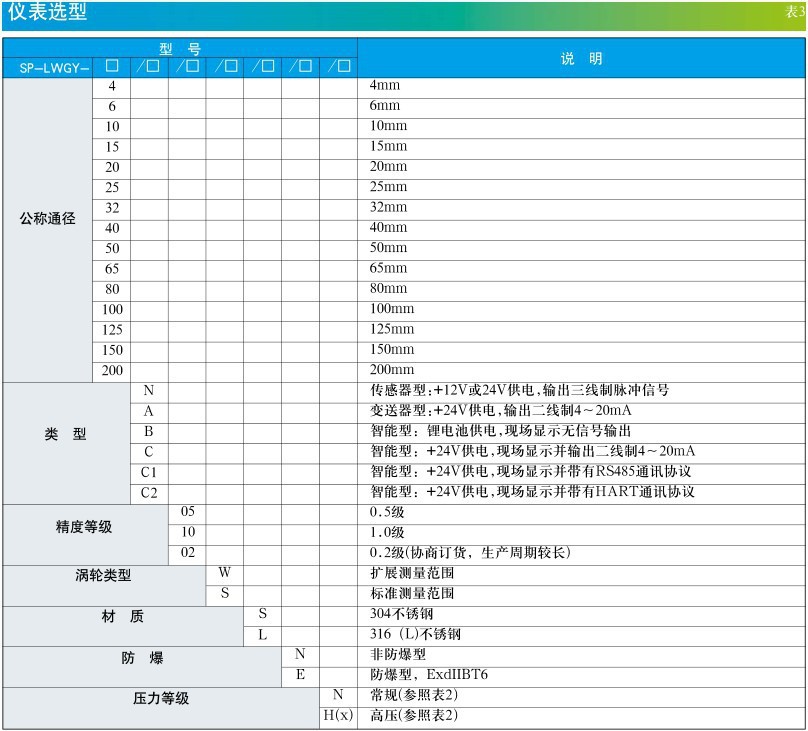The image size is (808, 731).
Task: Select the H(x) pressure code cell
Action: tap(338, 716)
